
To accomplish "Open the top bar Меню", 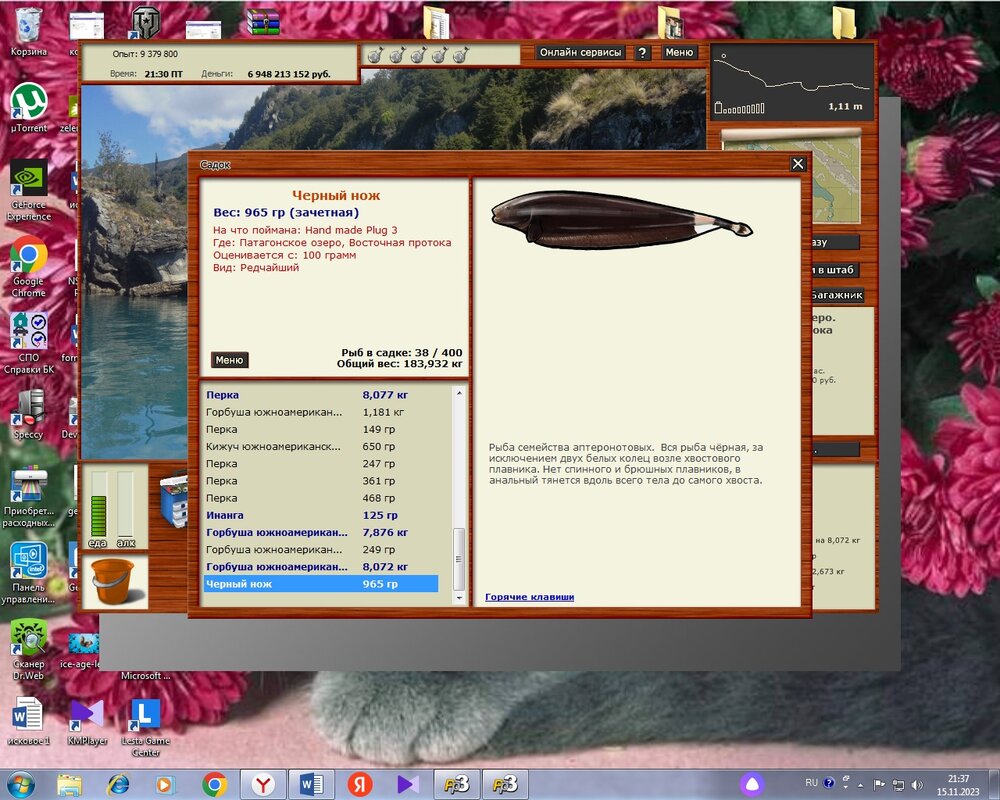I will pos(678,53).
